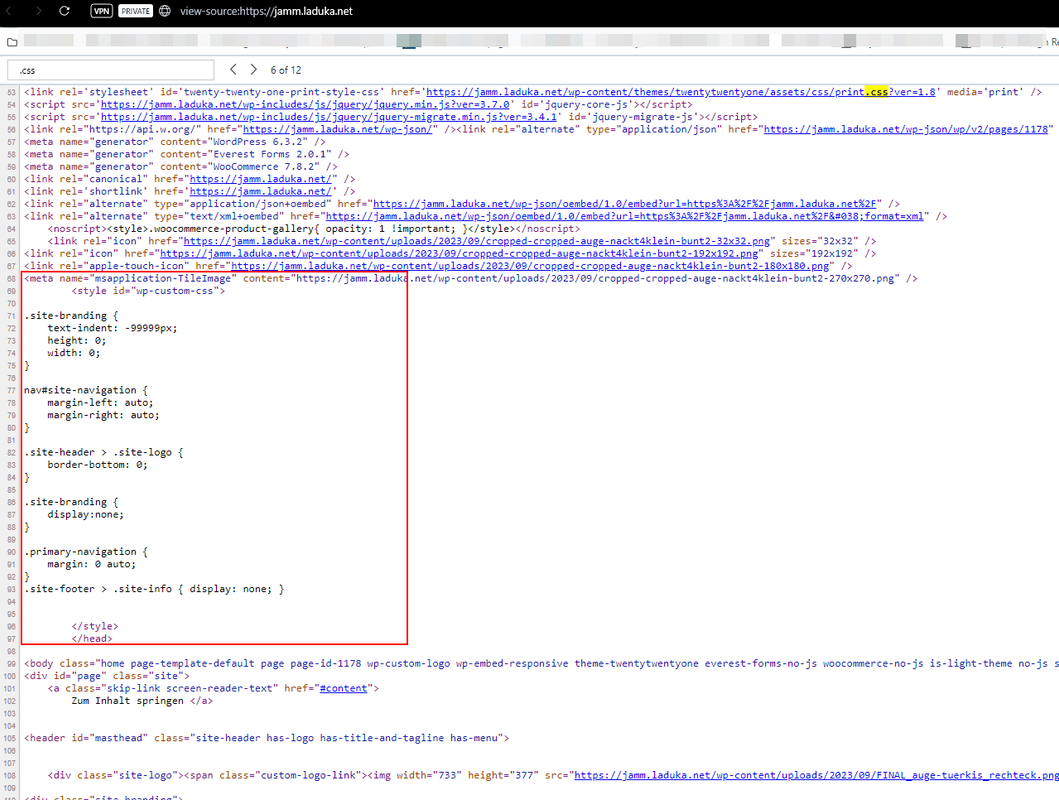
Task: Click the '.site-footer > .site-info' rule line
Action: pos(155,589)
